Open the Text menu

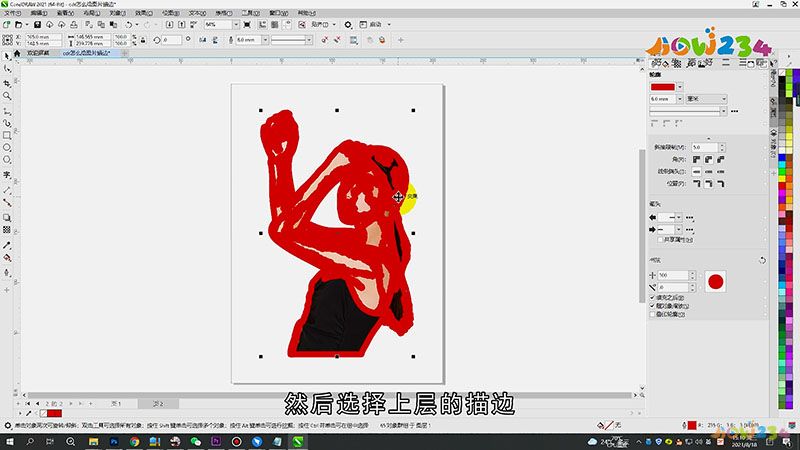pyautogui.click(x=197, y=13)
